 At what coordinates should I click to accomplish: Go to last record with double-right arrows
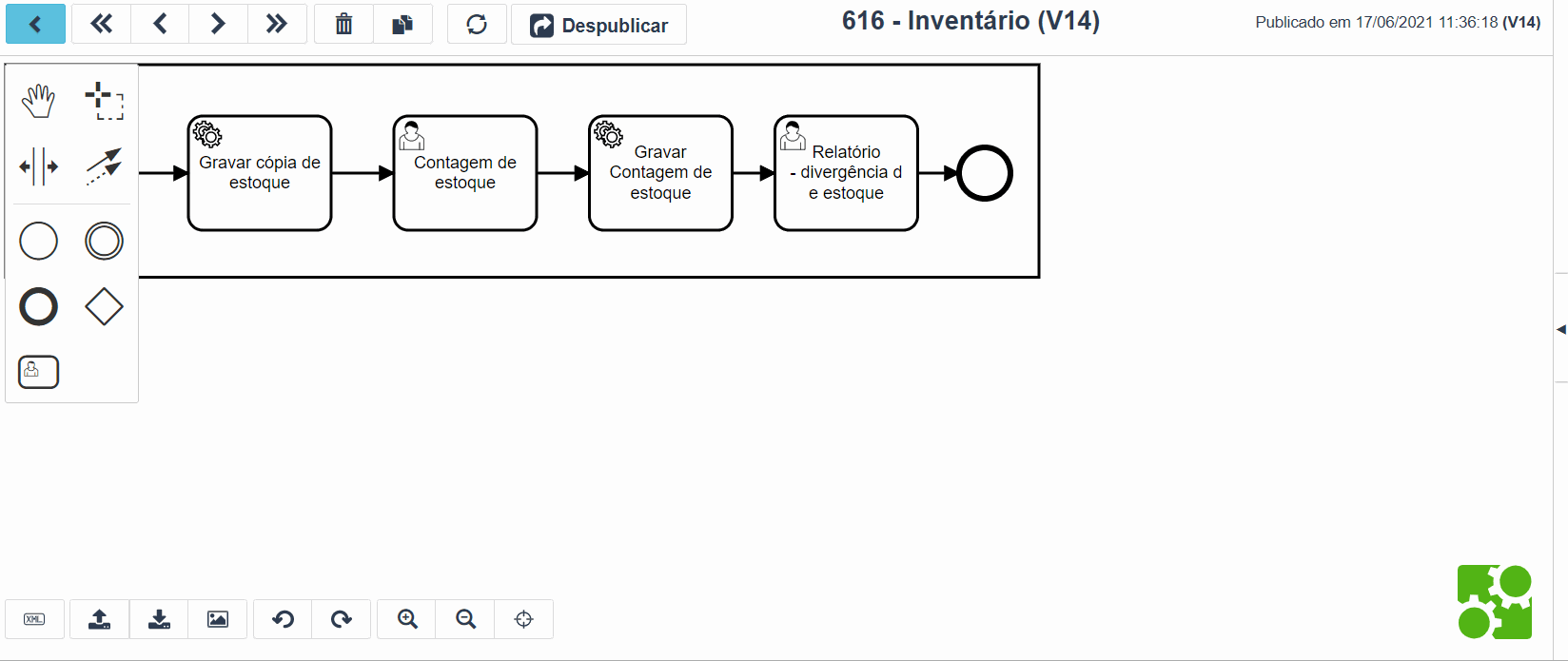277,24
